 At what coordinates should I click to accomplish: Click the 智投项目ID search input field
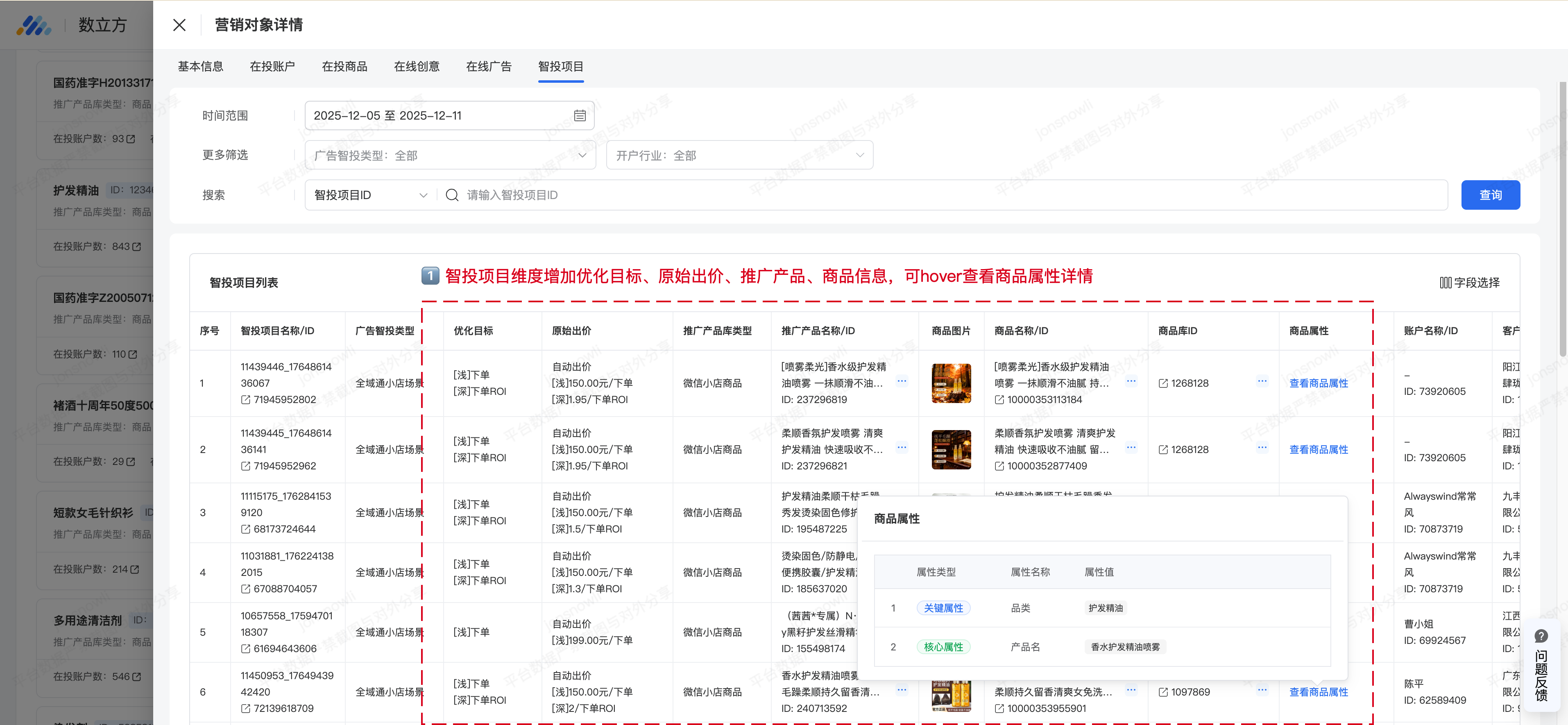tap(913, 195)
